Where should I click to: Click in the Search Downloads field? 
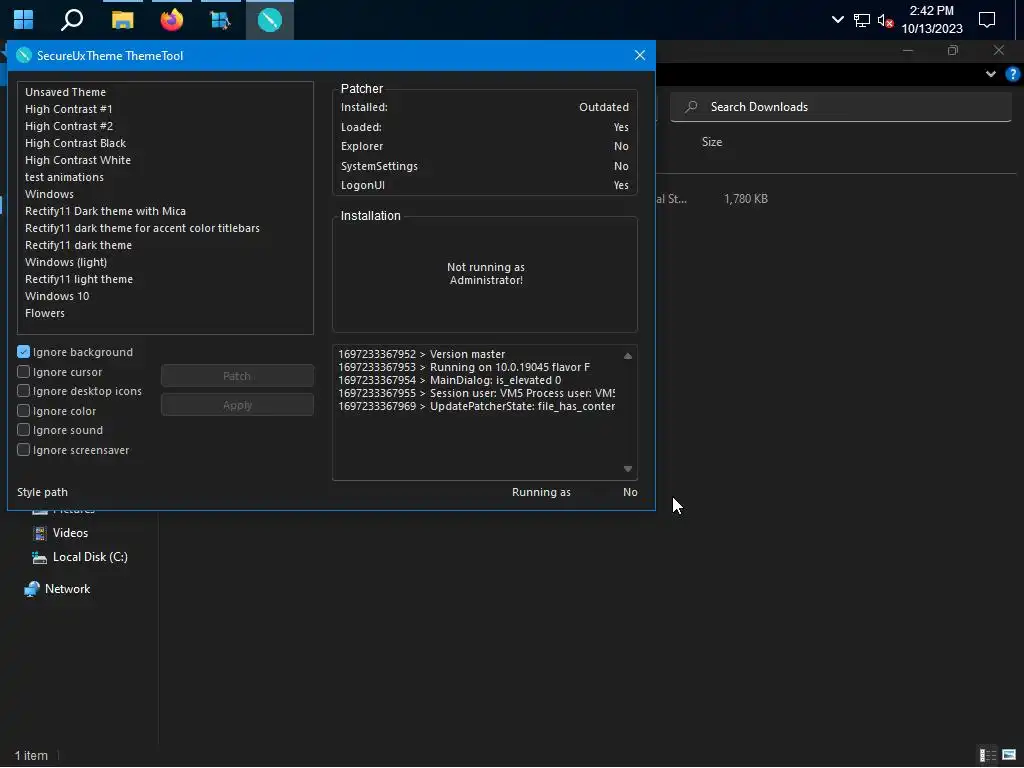841,107
